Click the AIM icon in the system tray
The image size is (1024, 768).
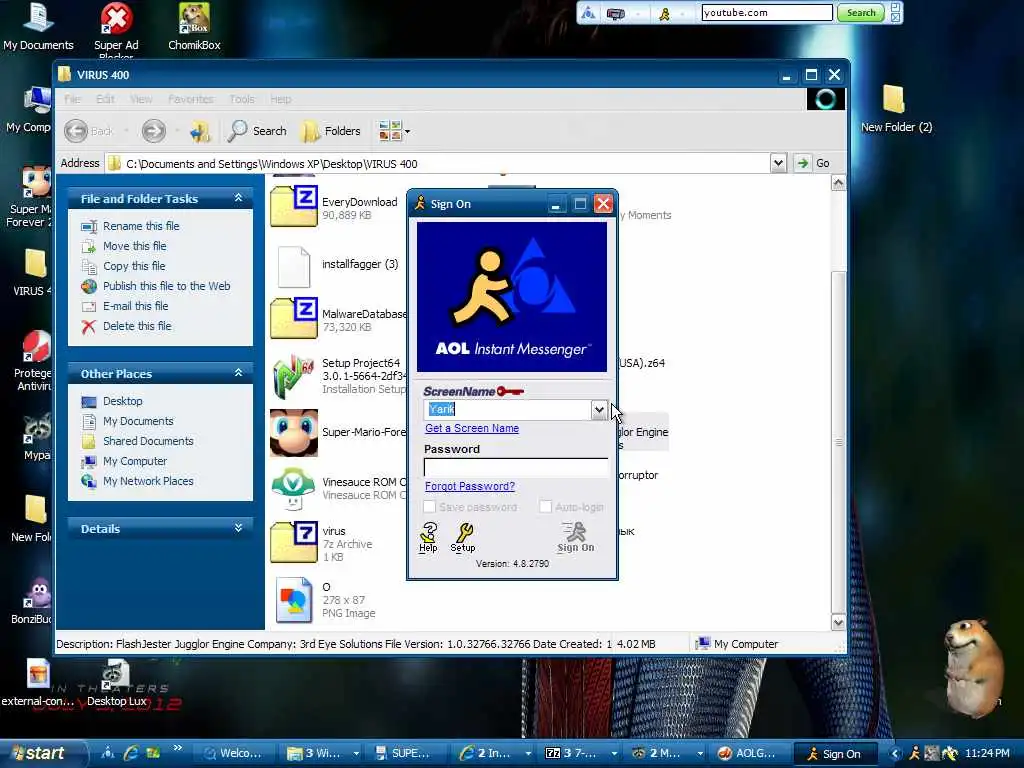(x=914, y=754)
